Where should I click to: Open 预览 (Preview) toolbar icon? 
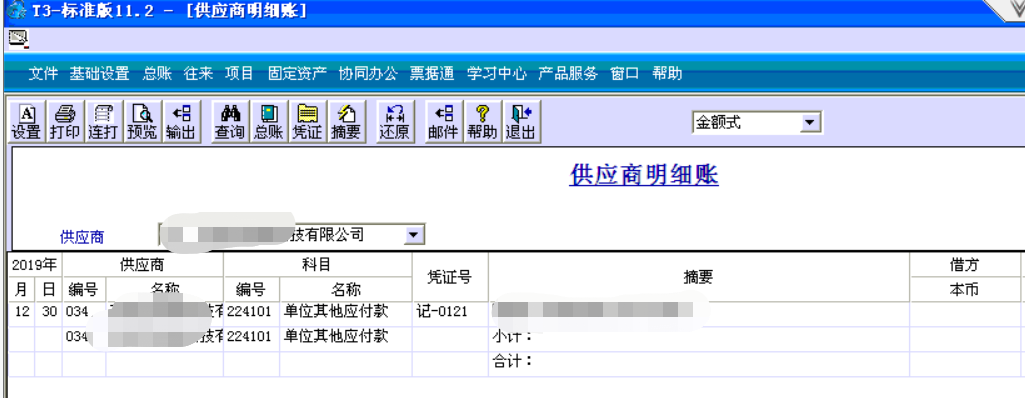pyautogui.click(x=142, y=122)
